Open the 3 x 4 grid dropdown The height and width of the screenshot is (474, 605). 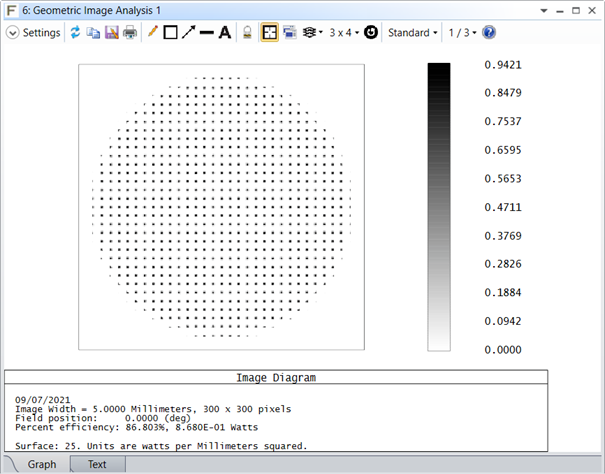click(345, 32)
